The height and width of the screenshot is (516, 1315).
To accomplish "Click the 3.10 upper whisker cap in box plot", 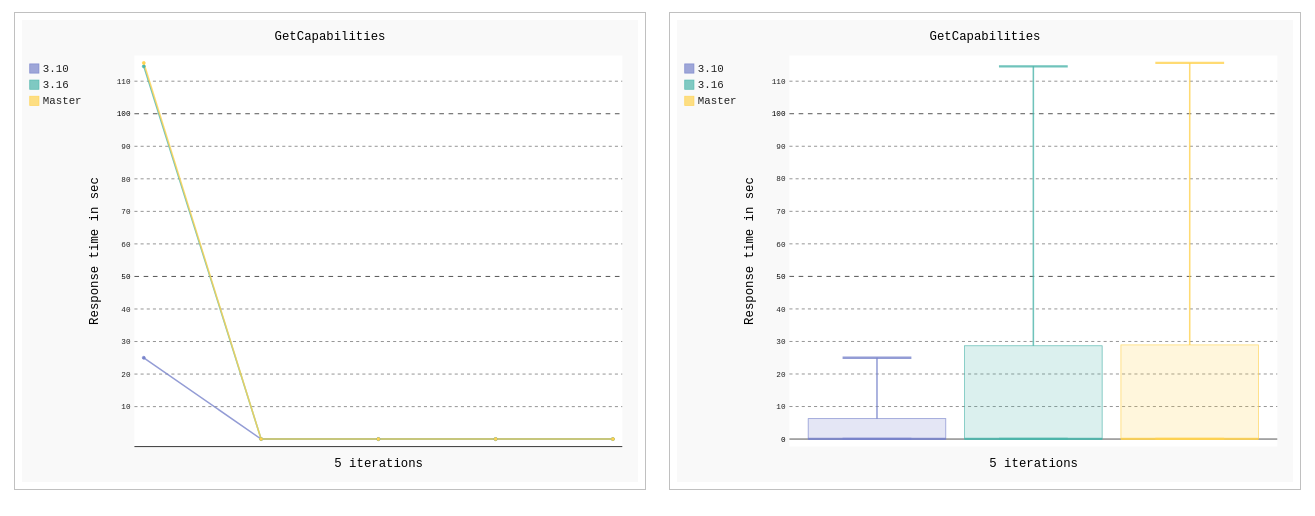I will 877,358.
